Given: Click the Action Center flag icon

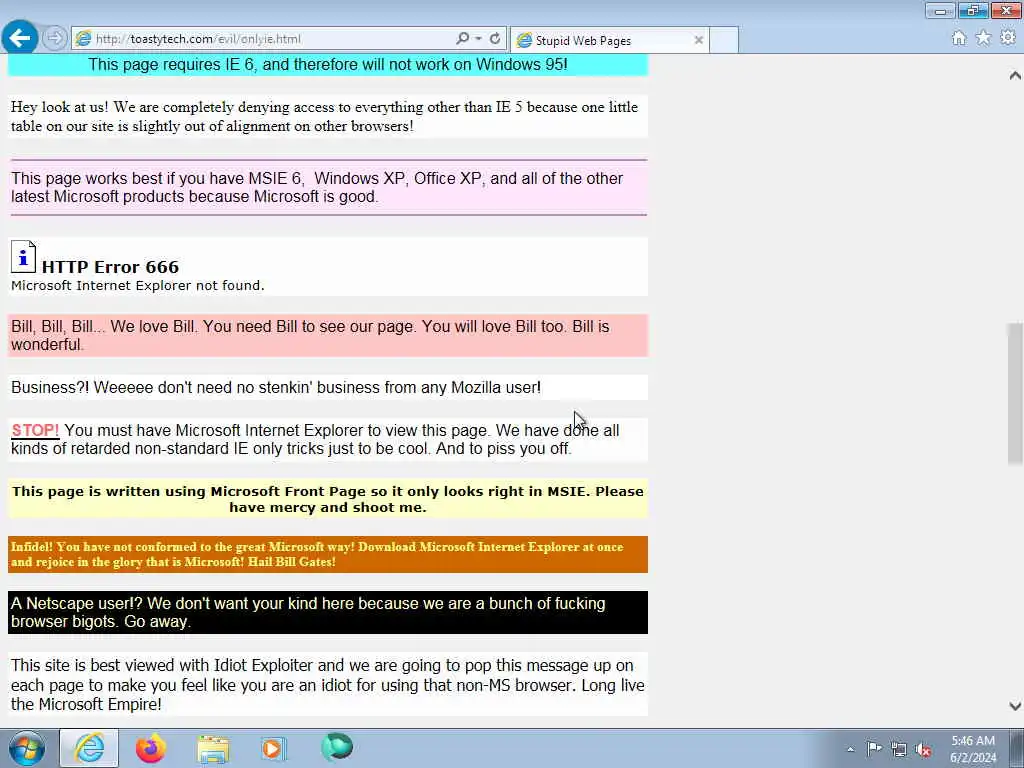Looking at the screenshot, I should pos(874,749).
